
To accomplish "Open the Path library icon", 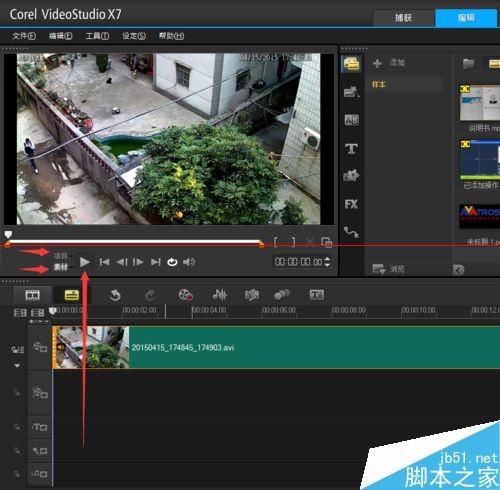I will (x=351, y=232).
